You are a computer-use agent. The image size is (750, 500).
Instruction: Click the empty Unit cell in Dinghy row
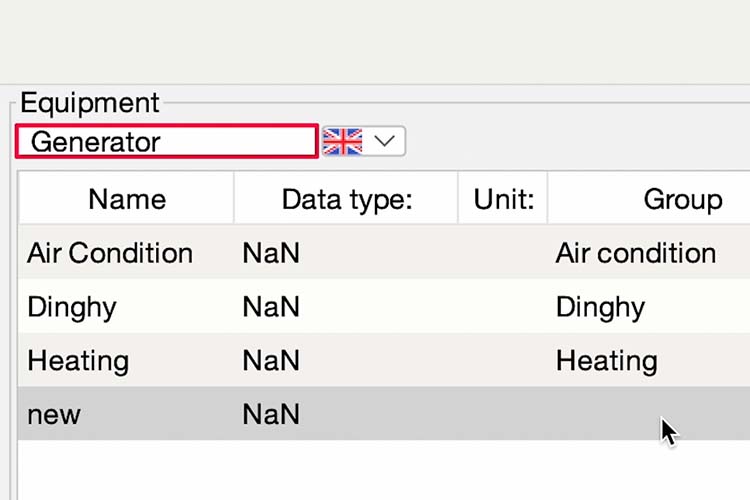pos(502,307)
